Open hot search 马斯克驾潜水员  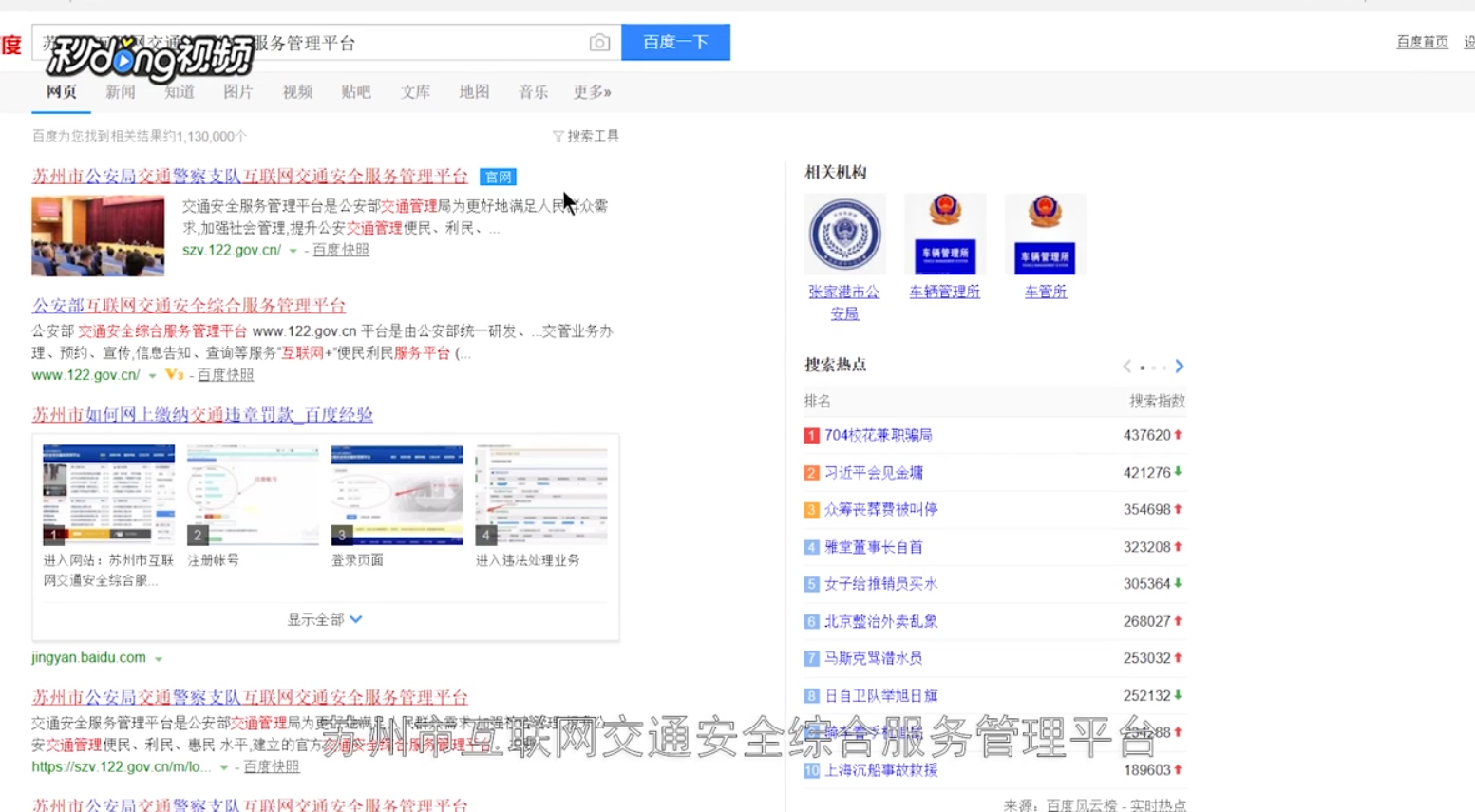[x=874, y=658]
